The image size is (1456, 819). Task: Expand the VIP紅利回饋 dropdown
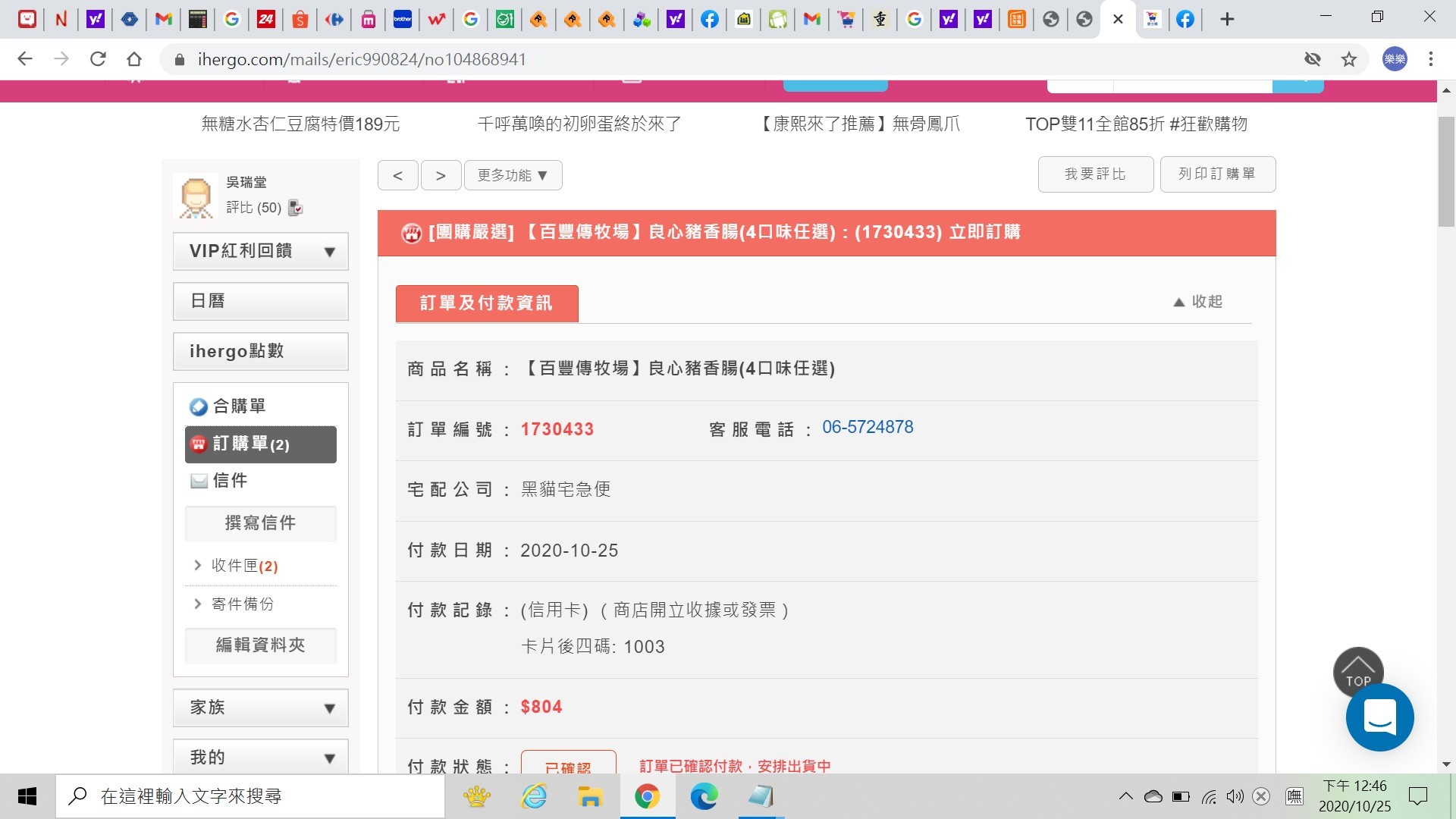[x=261, y=251]
